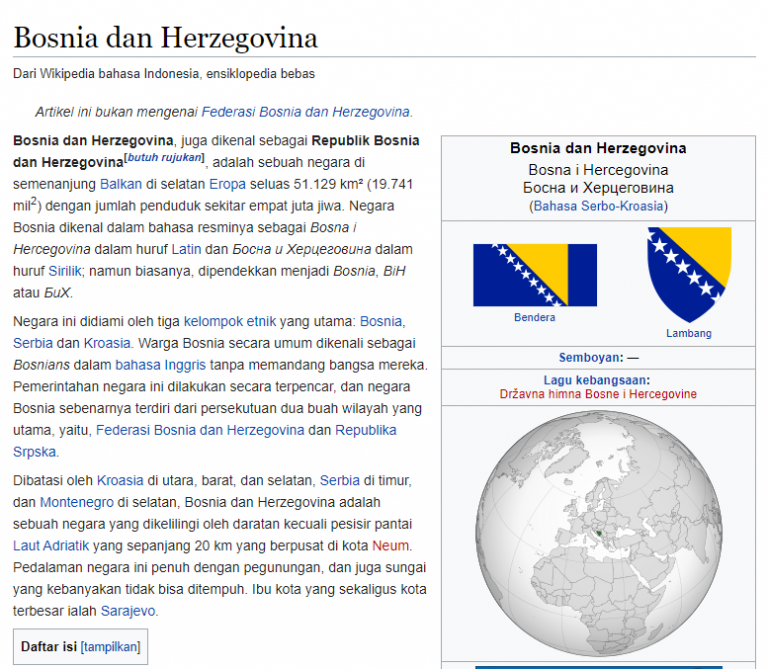The width and height of the screenshot is (768, 669).
Task: Follow the Latin link
Action: [x=186, y=249]
